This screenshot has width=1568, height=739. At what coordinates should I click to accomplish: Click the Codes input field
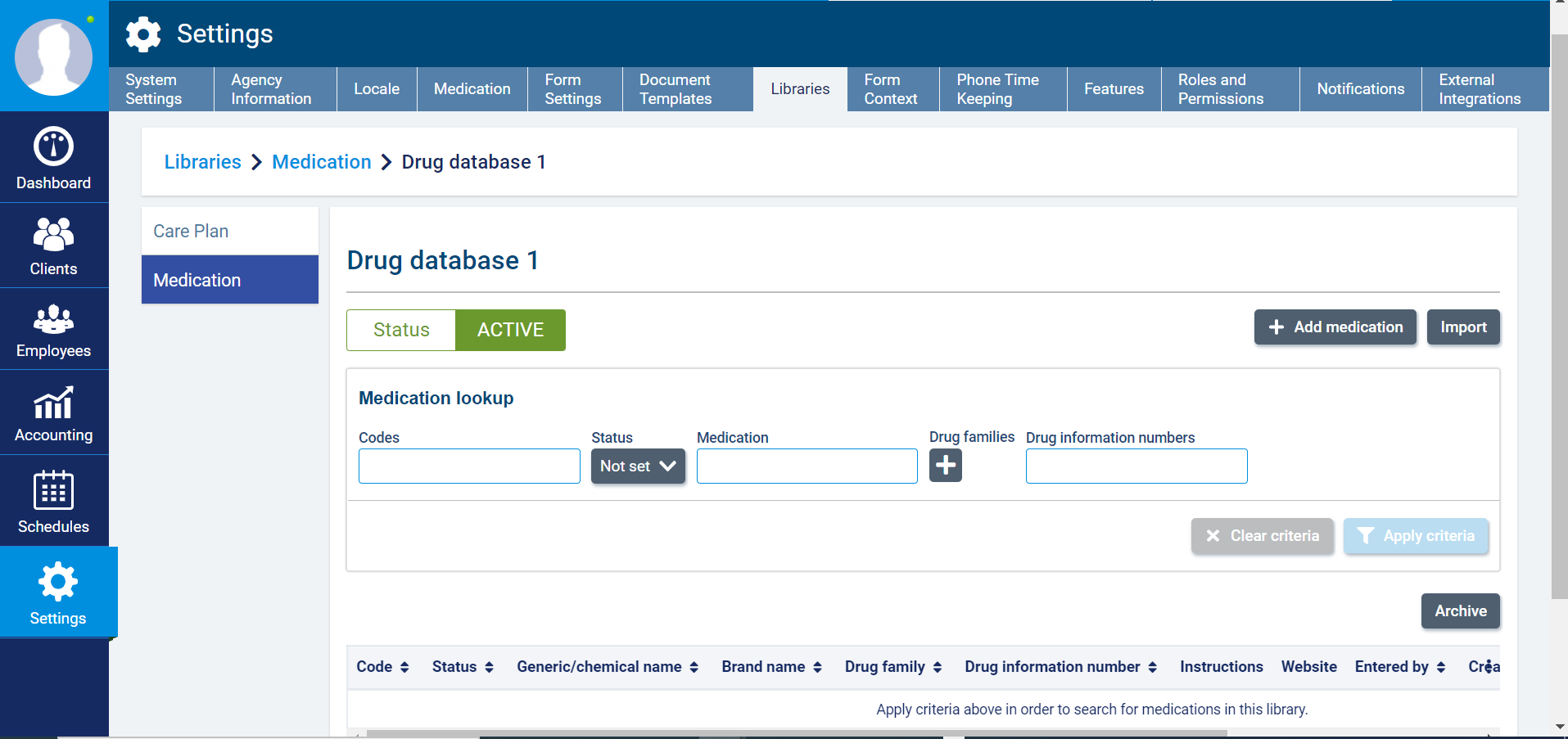click(469, 466)
